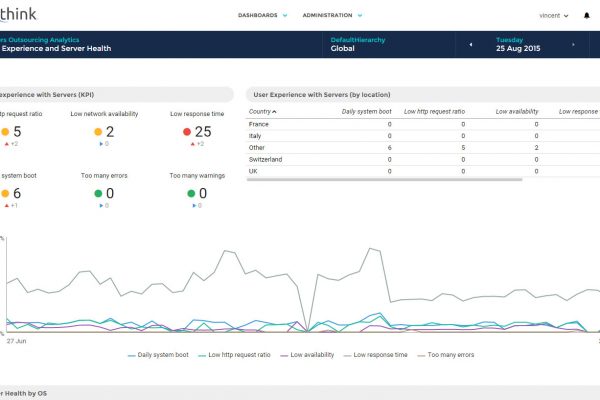This screenshot has height=400, width=600.
Task: Click the Outsourcing Analytics breadcrumb link
Action: click(39, 40)
